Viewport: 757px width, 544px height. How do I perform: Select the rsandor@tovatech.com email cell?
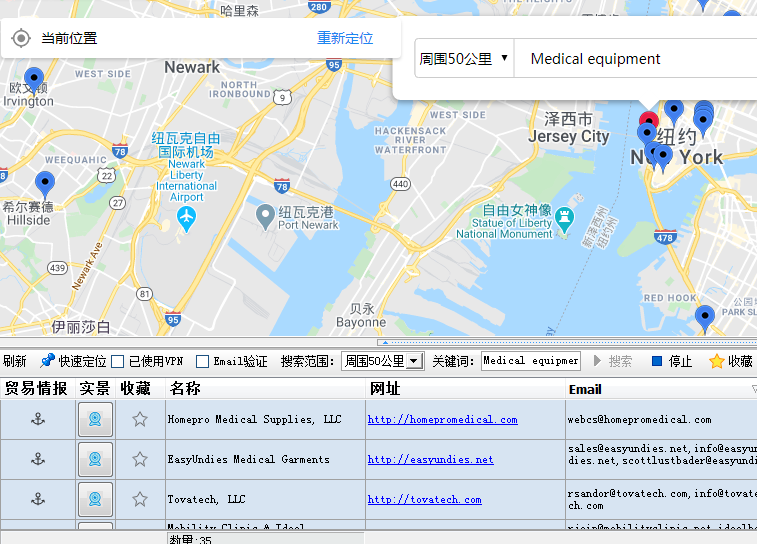(661, 499)
